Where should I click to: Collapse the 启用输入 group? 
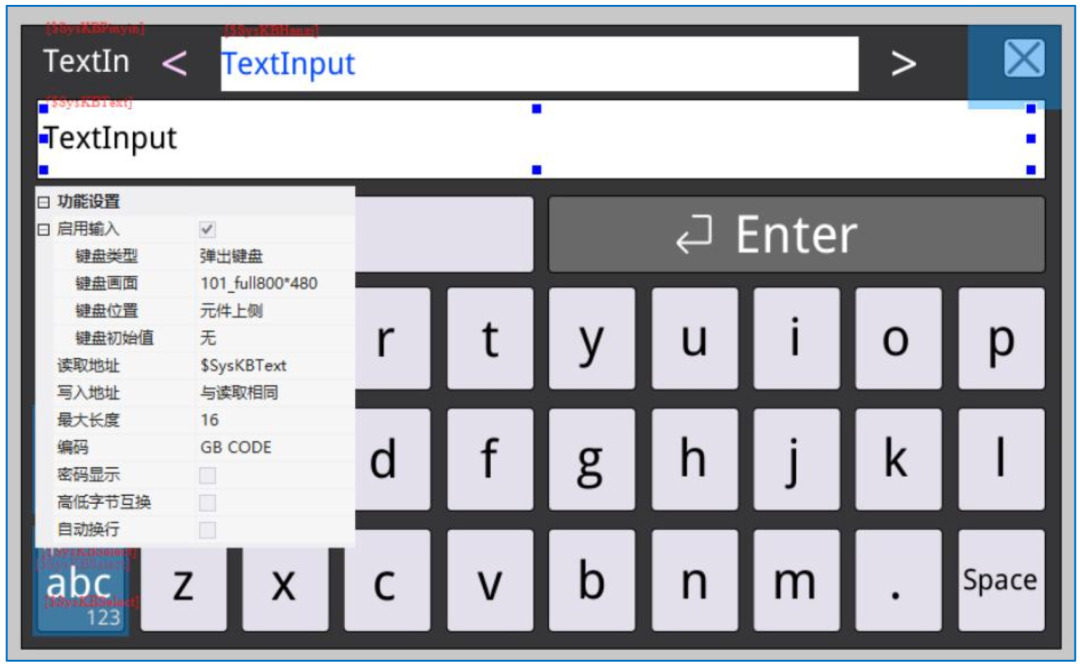[x=43, y=229]
